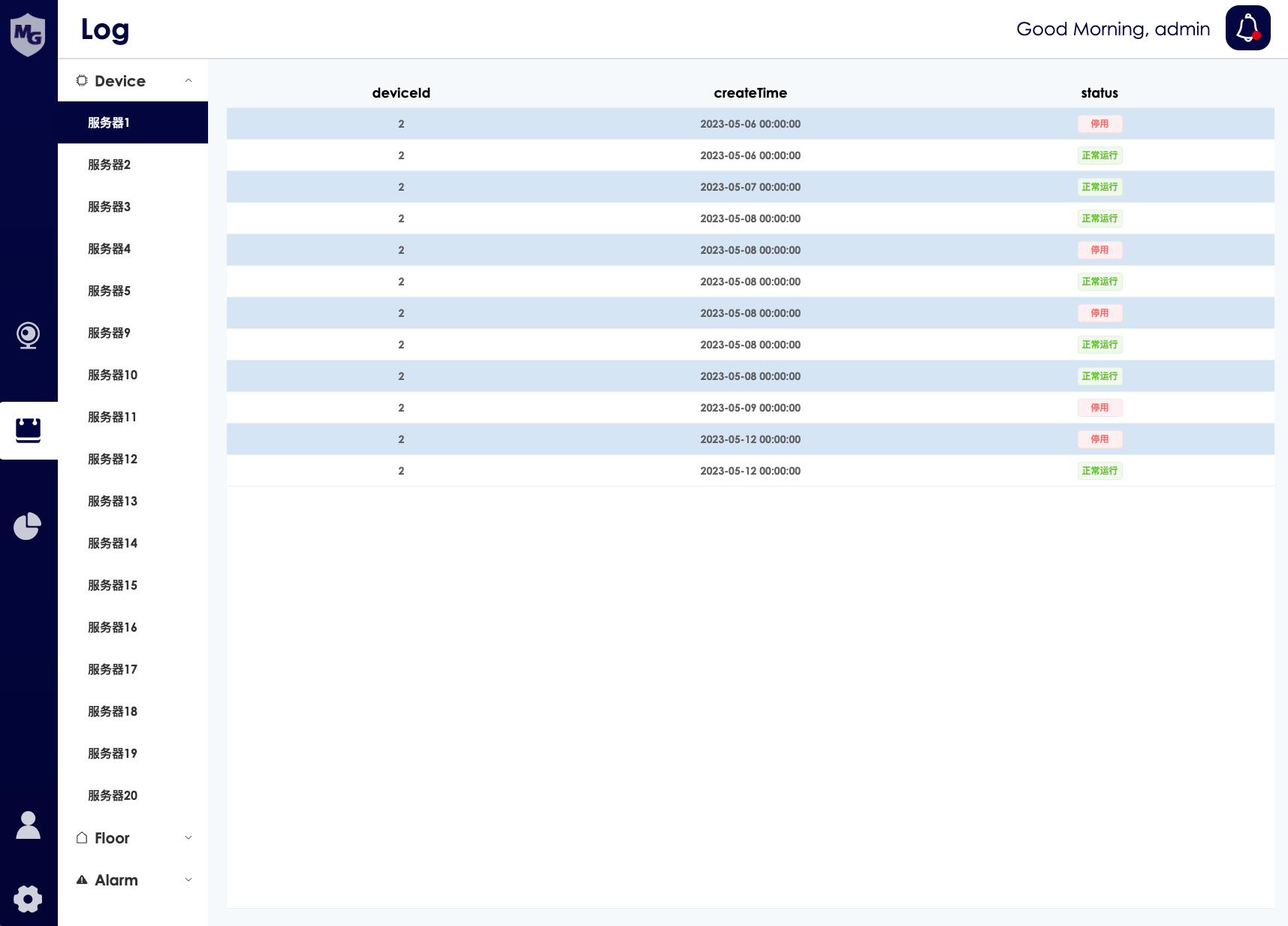Open the webcam monitoring section

[x=28, y=335]
